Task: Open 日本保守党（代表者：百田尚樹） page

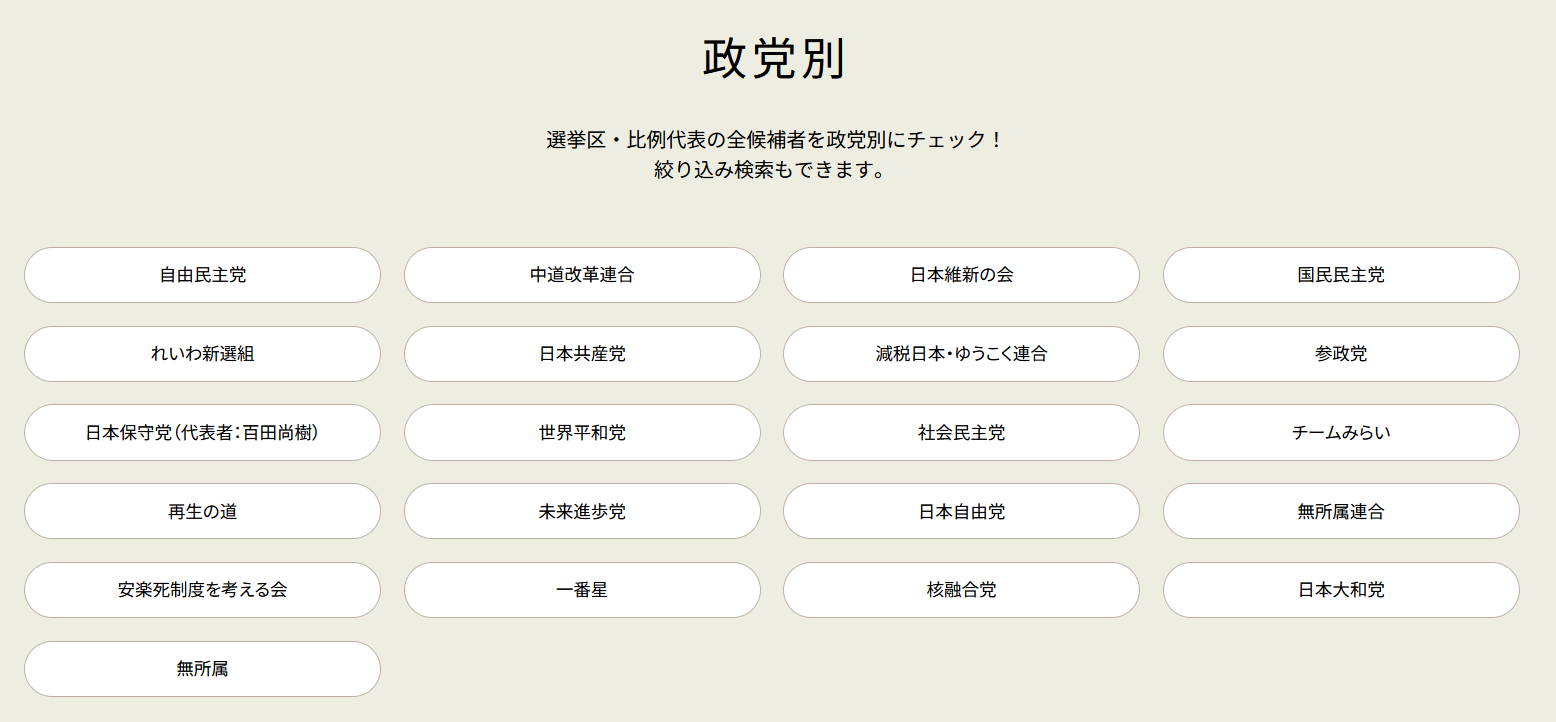Action: pyautogui.click(x=202, y=433)
